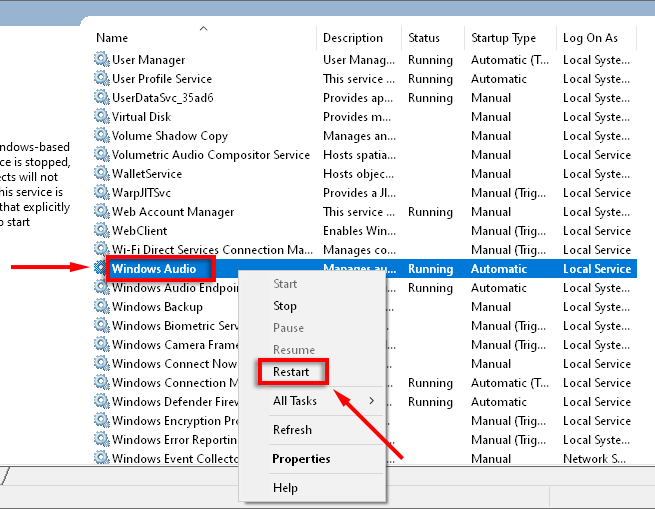Click 'Hosts spatia...' description of Volumetric Audio
The height and width of the screenshot is (509, 655).
(359, 155)
